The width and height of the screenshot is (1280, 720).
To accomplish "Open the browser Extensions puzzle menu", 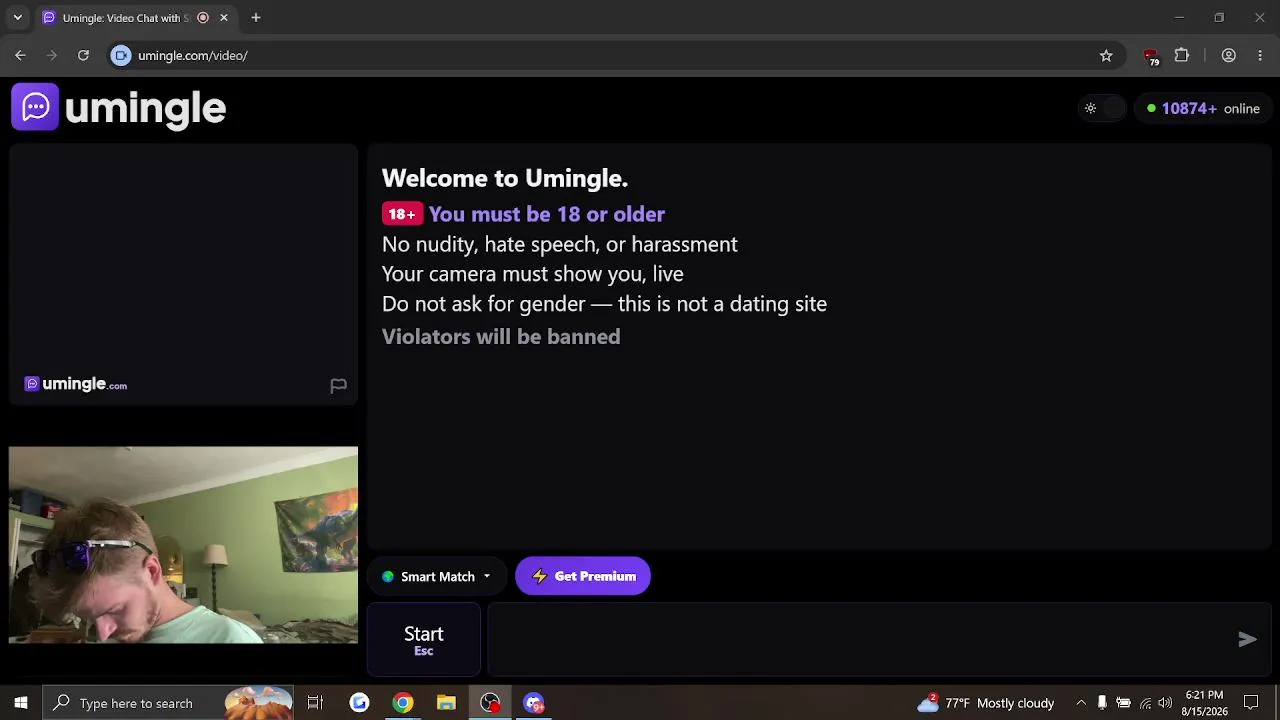I will [1182, 56].
